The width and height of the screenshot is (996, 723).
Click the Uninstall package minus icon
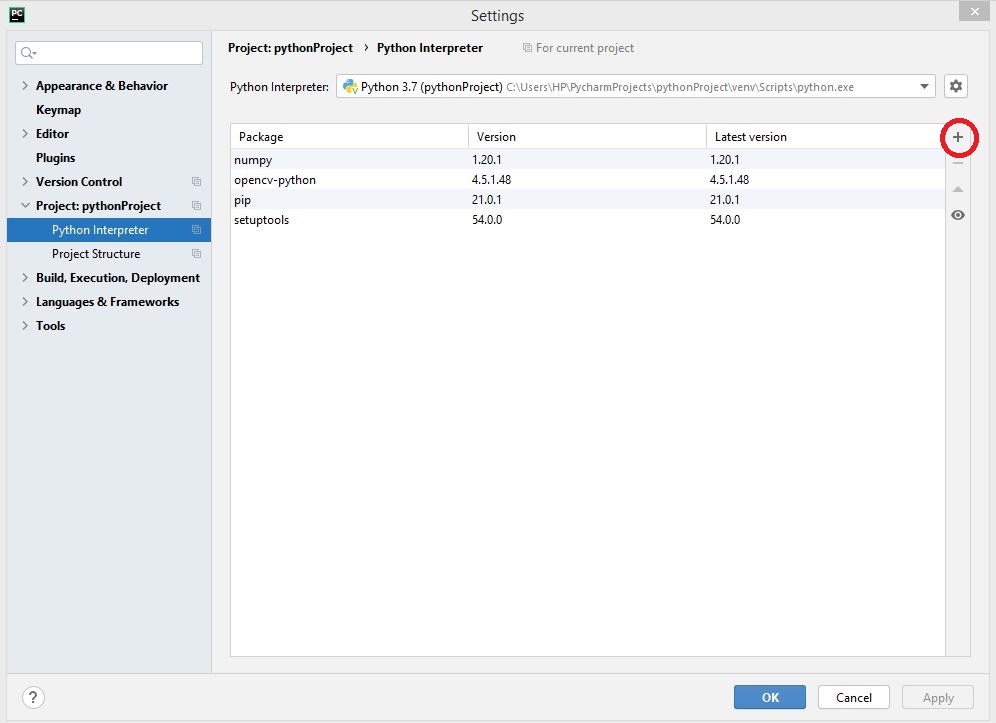(957, 161)
